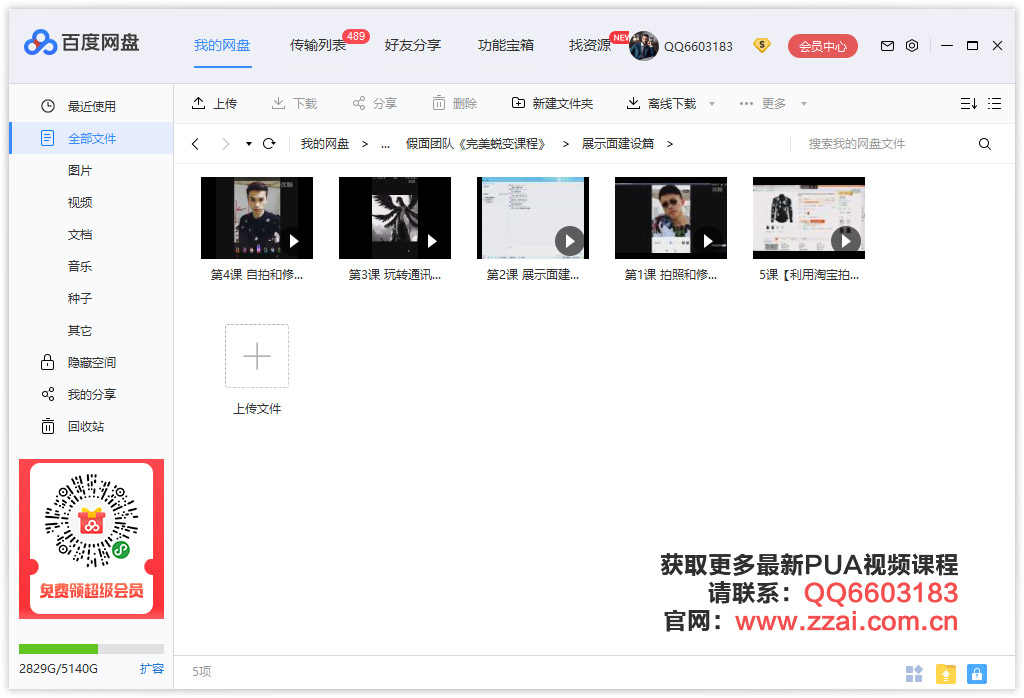
Task: Open the 功能宝箱 tab
Action: coord(506,45)
